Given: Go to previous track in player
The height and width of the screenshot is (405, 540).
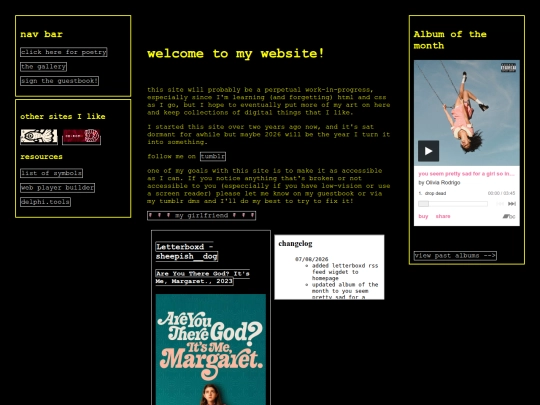Looking at the screenshot, I should 500,204.
